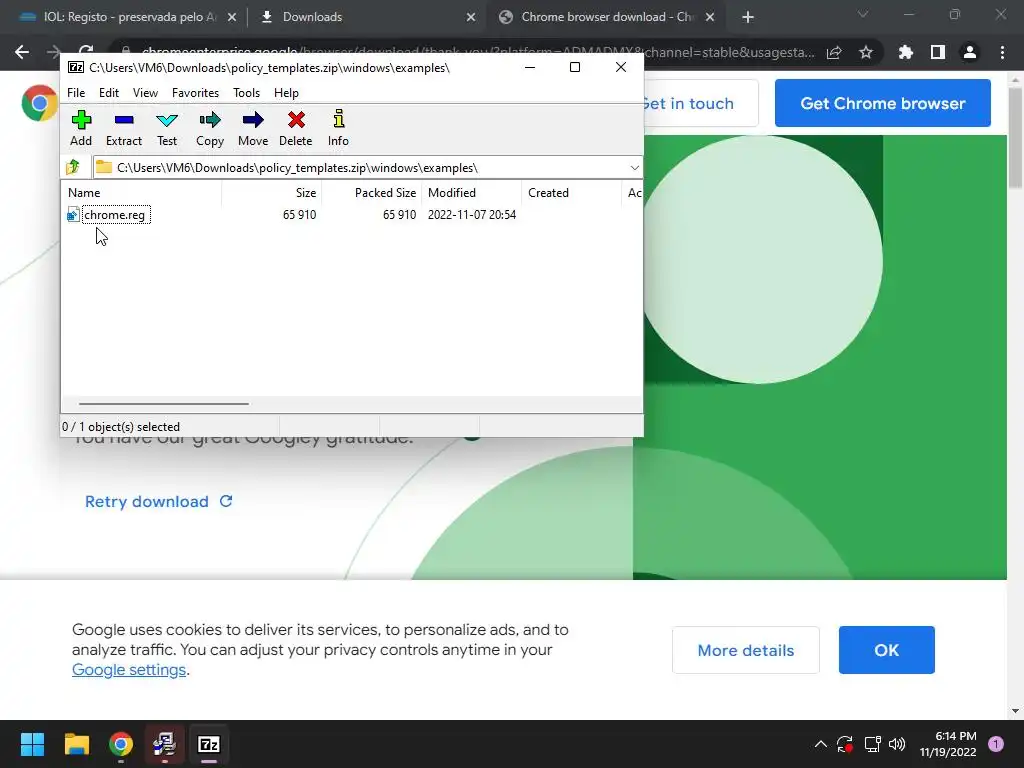Screen dimensions: 1024x768
Task: Click the Retry download link
Action: (159, 502)
